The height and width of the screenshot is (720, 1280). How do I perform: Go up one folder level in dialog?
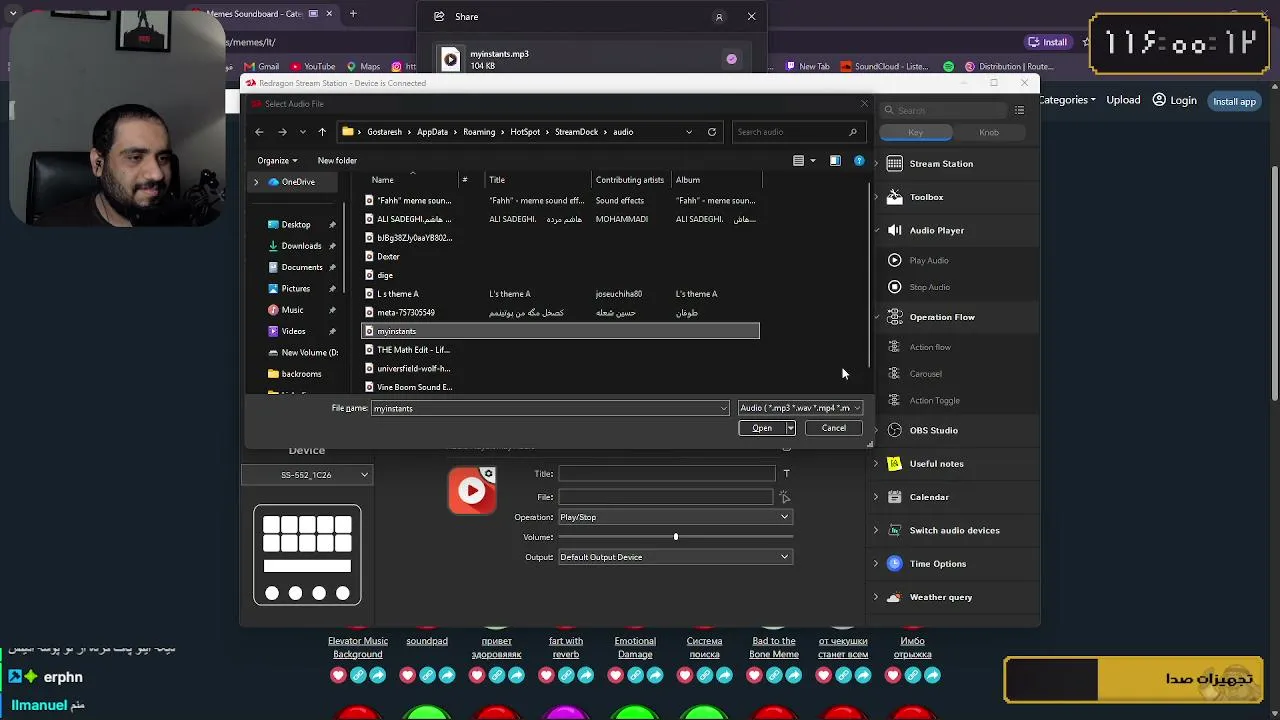coord(322,132)
